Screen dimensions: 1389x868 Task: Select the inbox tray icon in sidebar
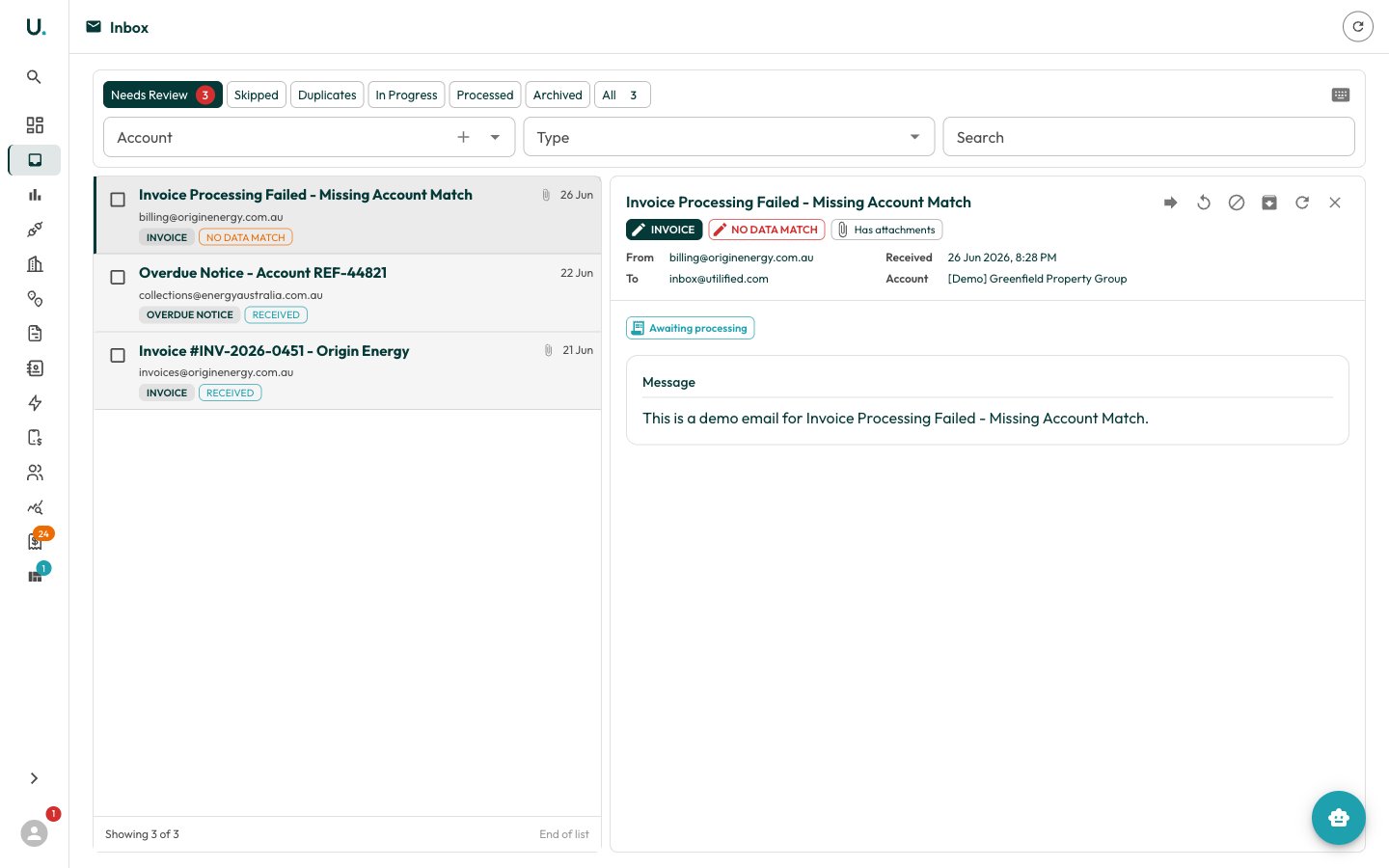35,160
